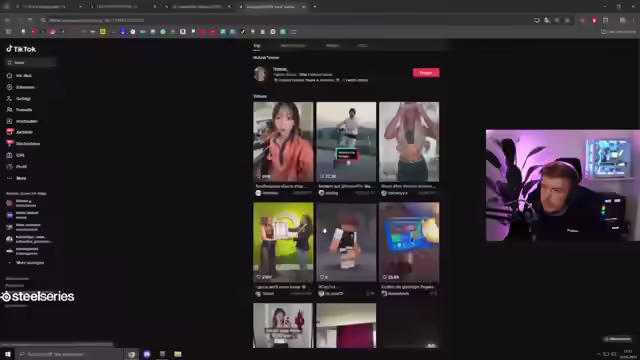Open author avatar under the Roblox video
This screenshot has height=360, width=640.
tap(321, 293)
